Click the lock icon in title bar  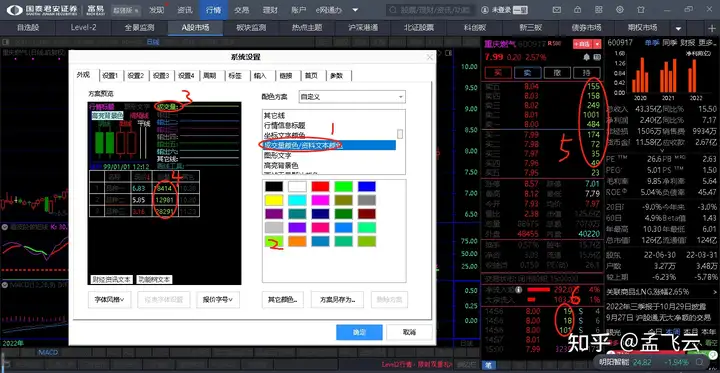click(578, 10)
